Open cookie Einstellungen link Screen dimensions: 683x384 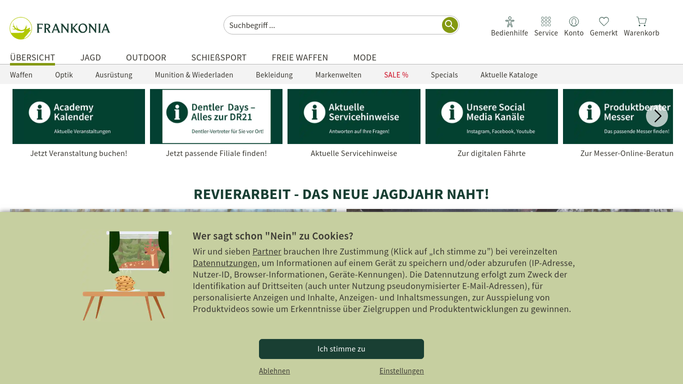(x=401, y=371)
